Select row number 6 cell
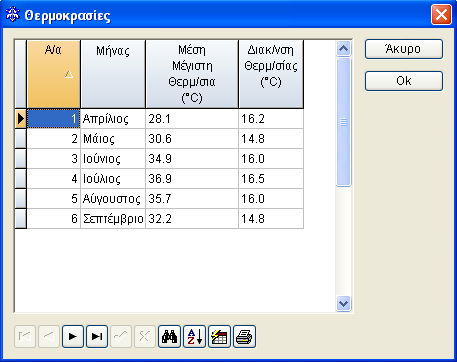 [54, 219]
